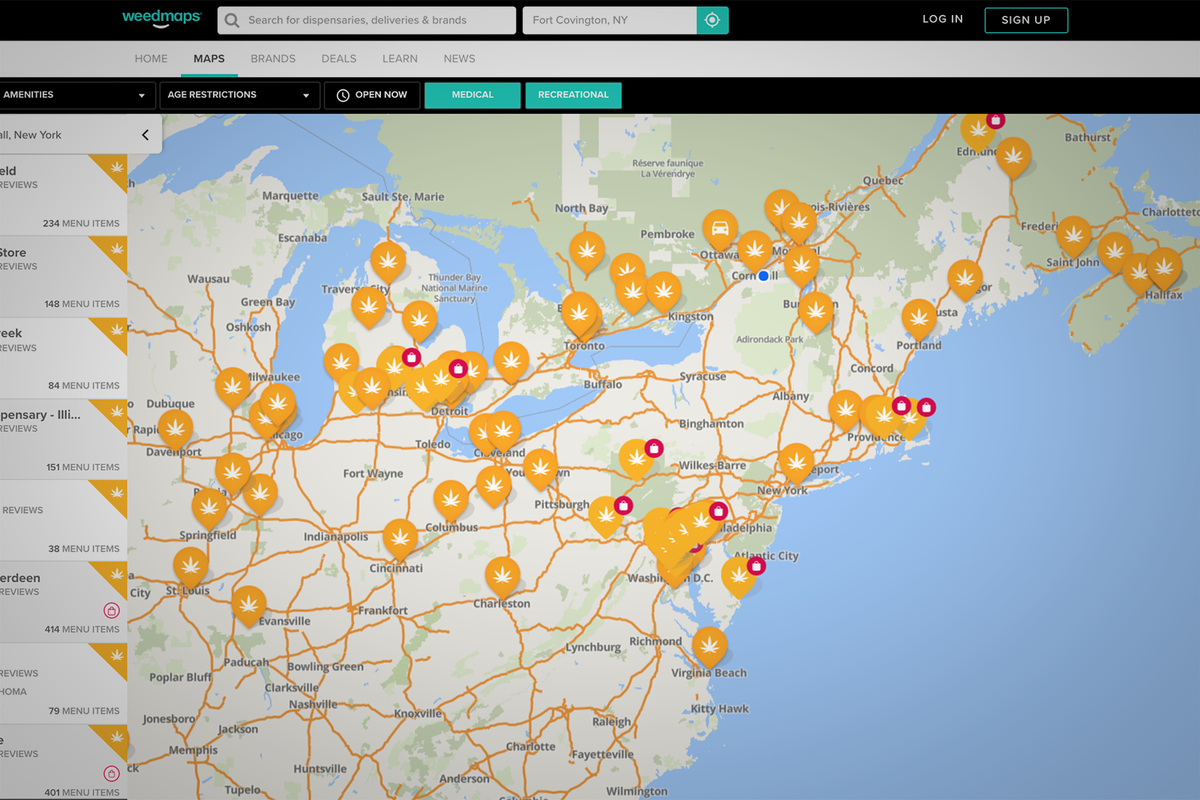The height and width of the screenshot is (800, 1200).
Task: Open the Learn tab
Action: [400, 59]
